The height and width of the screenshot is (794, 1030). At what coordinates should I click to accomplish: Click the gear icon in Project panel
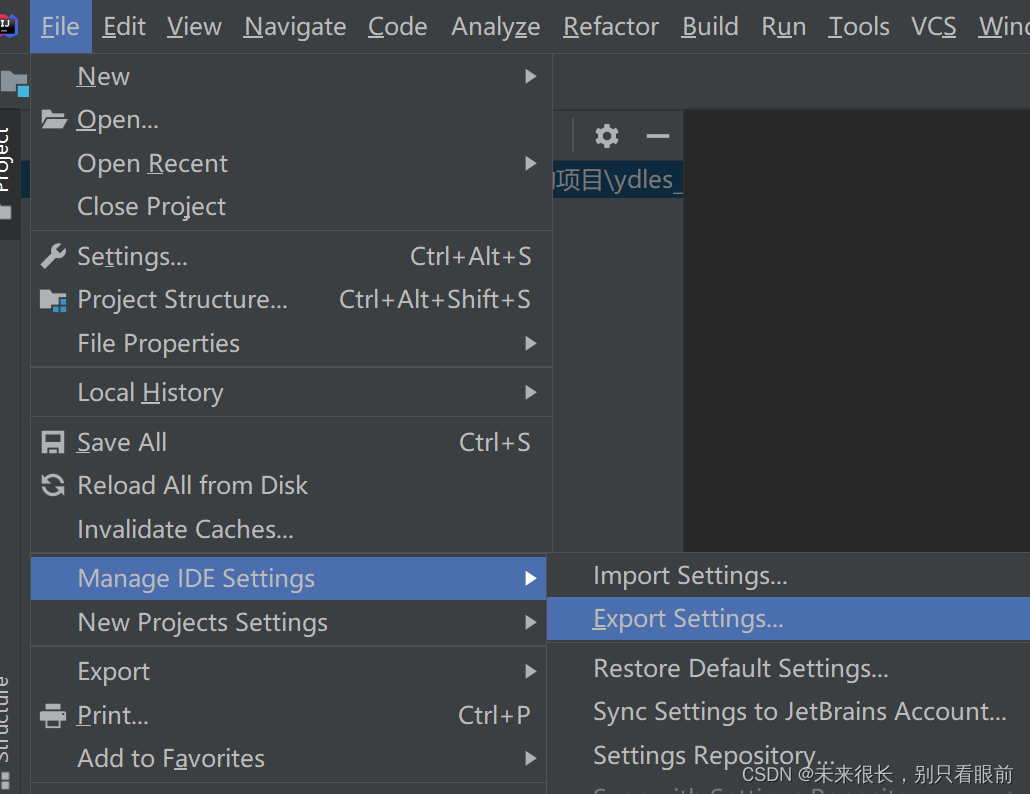tap(606, 136)
